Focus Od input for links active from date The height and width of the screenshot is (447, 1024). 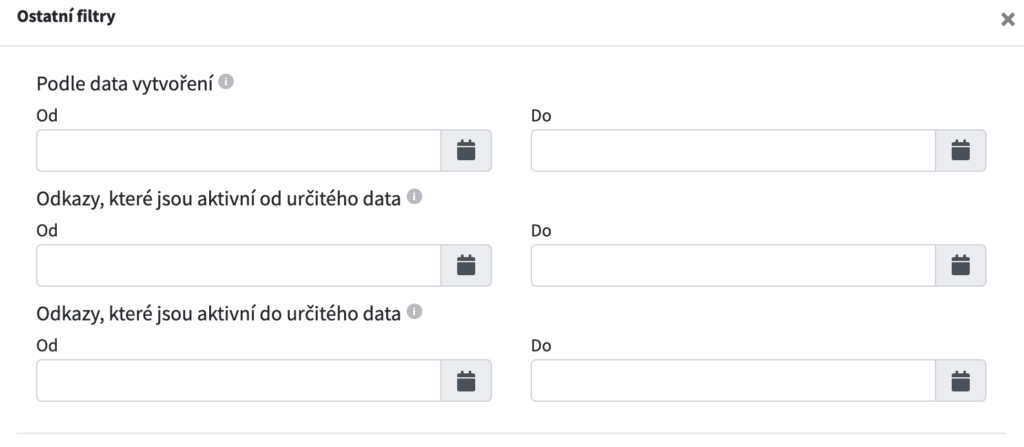click(238, 265)
